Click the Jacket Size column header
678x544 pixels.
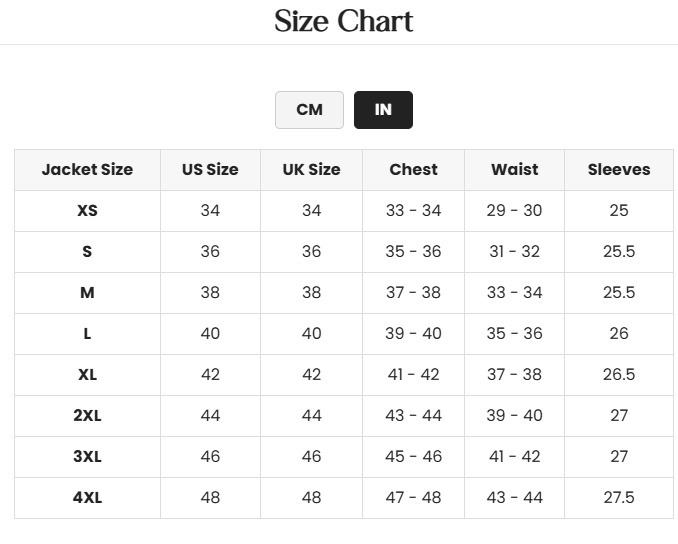pyautogui.click(x=87, y=170)
